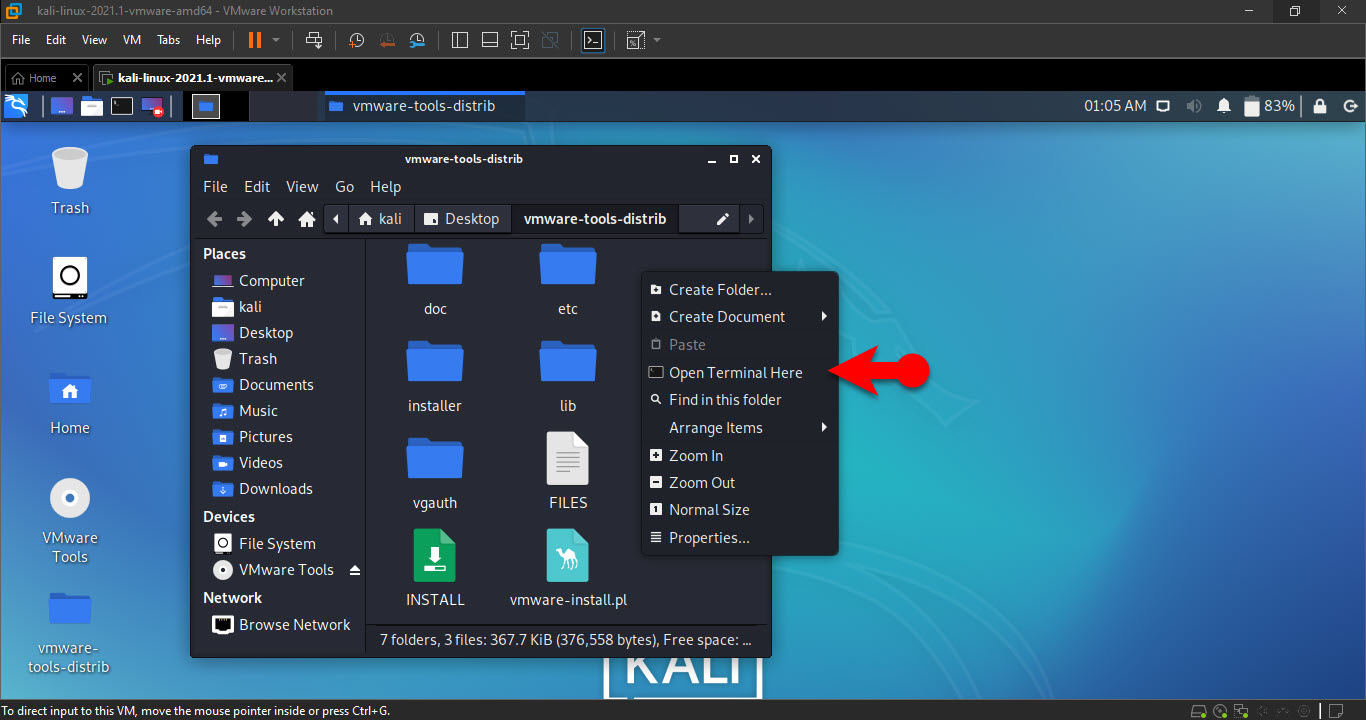Toggle the thumbnail bar view icon
The height and width of the screenshot is (720, 1366).
click(x=490, y=40)
